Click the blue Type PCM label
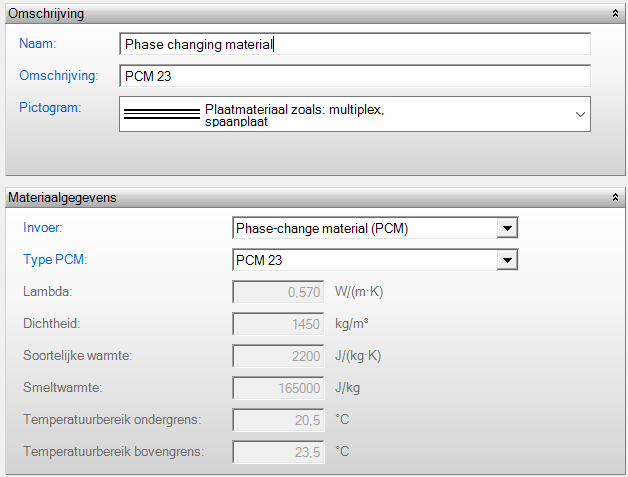628x477 pixels. coord(55,260)
